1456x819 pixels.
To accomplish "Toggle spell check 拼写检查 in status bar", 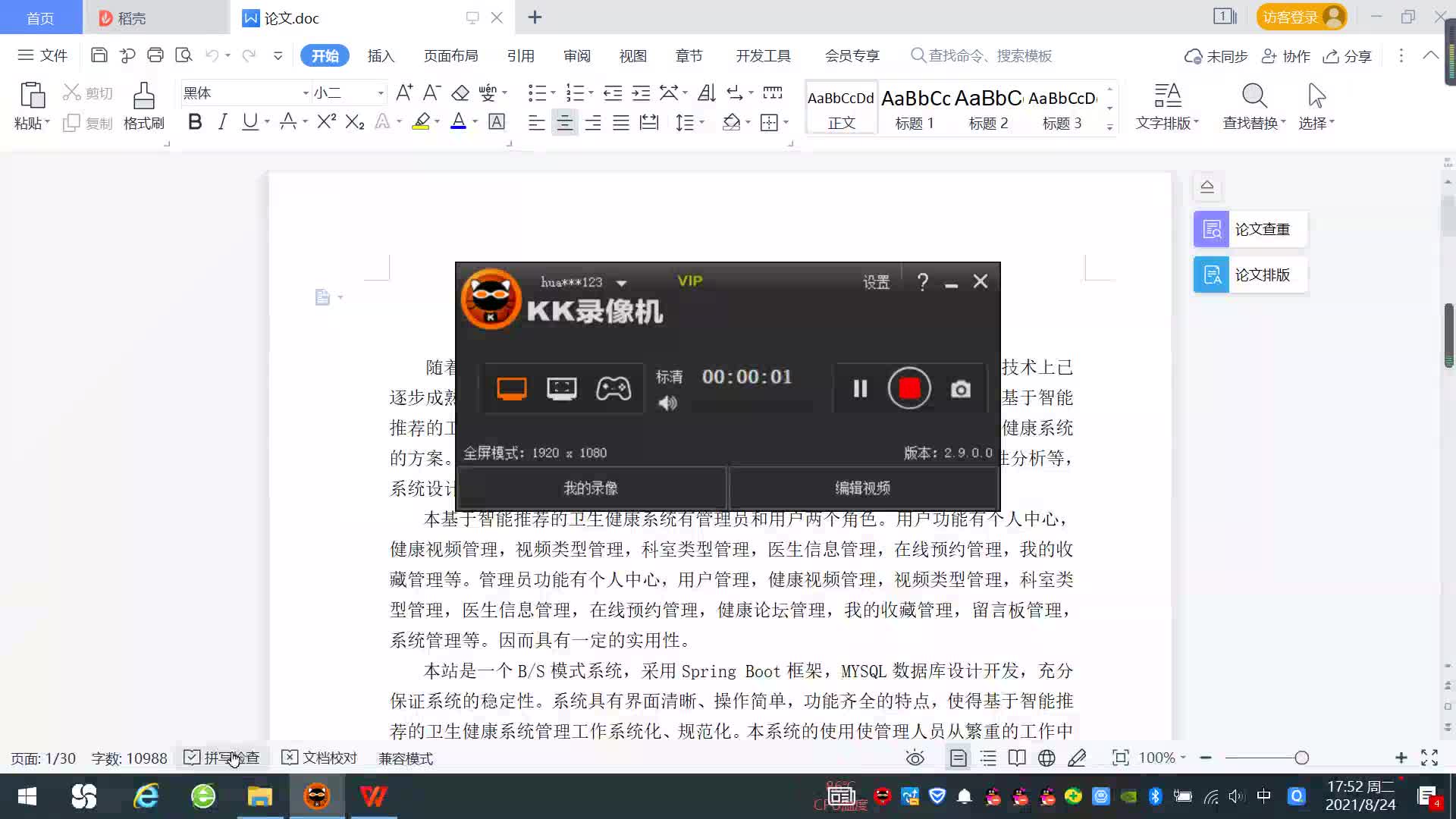I will 221,758.
